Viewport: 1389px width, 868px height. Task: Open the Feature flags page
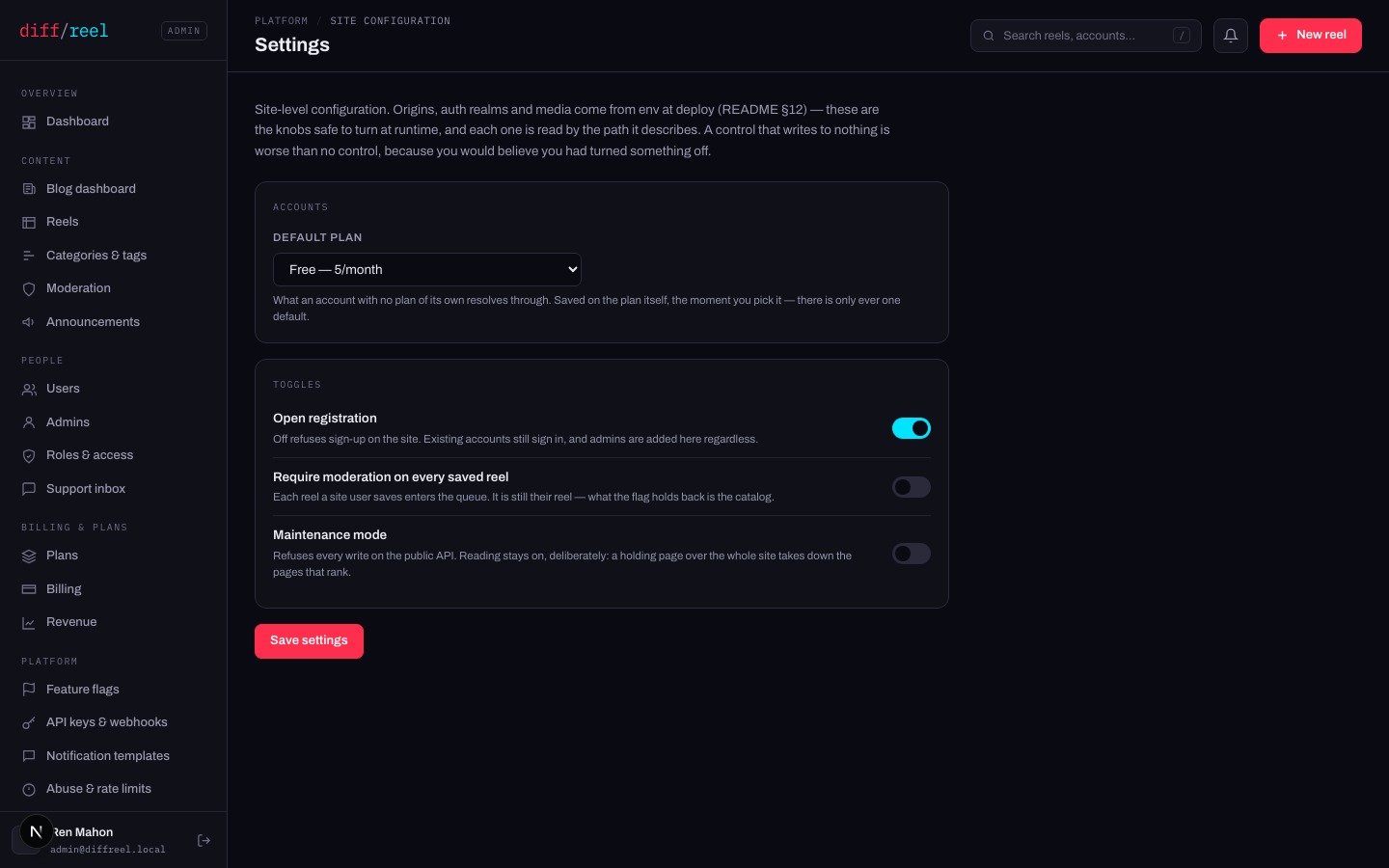pyautogui.click(x=114, y=690)
